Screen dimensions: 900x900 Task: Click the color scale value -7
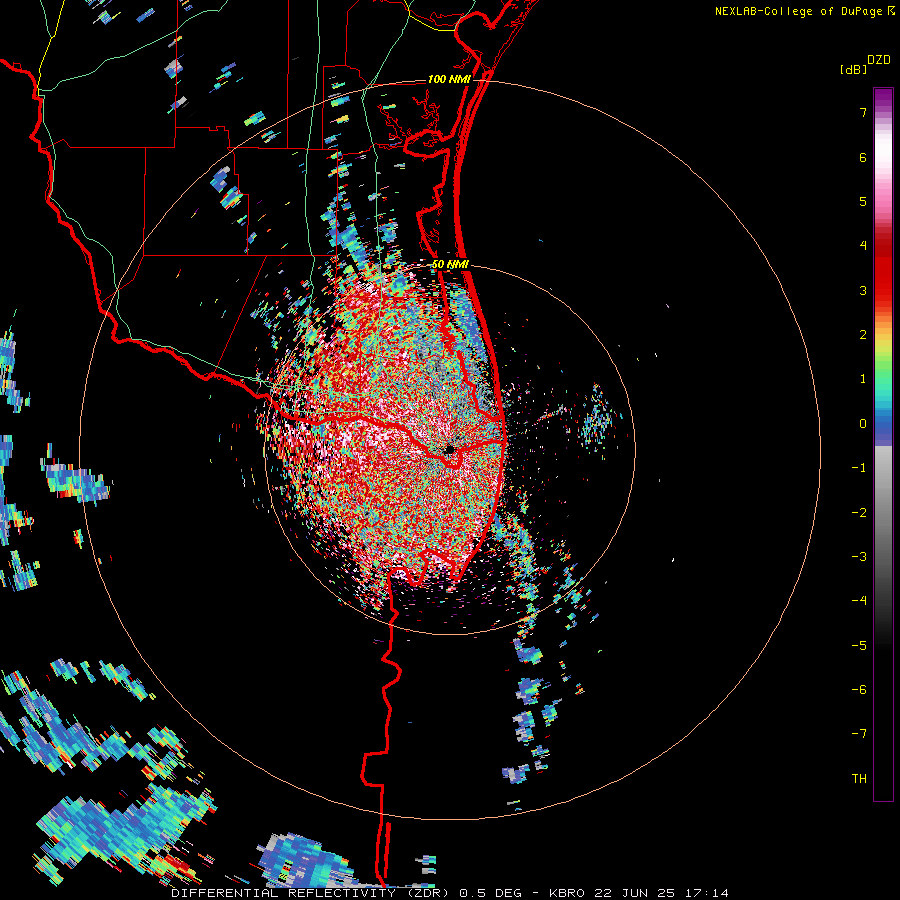[x=859, y=734]
